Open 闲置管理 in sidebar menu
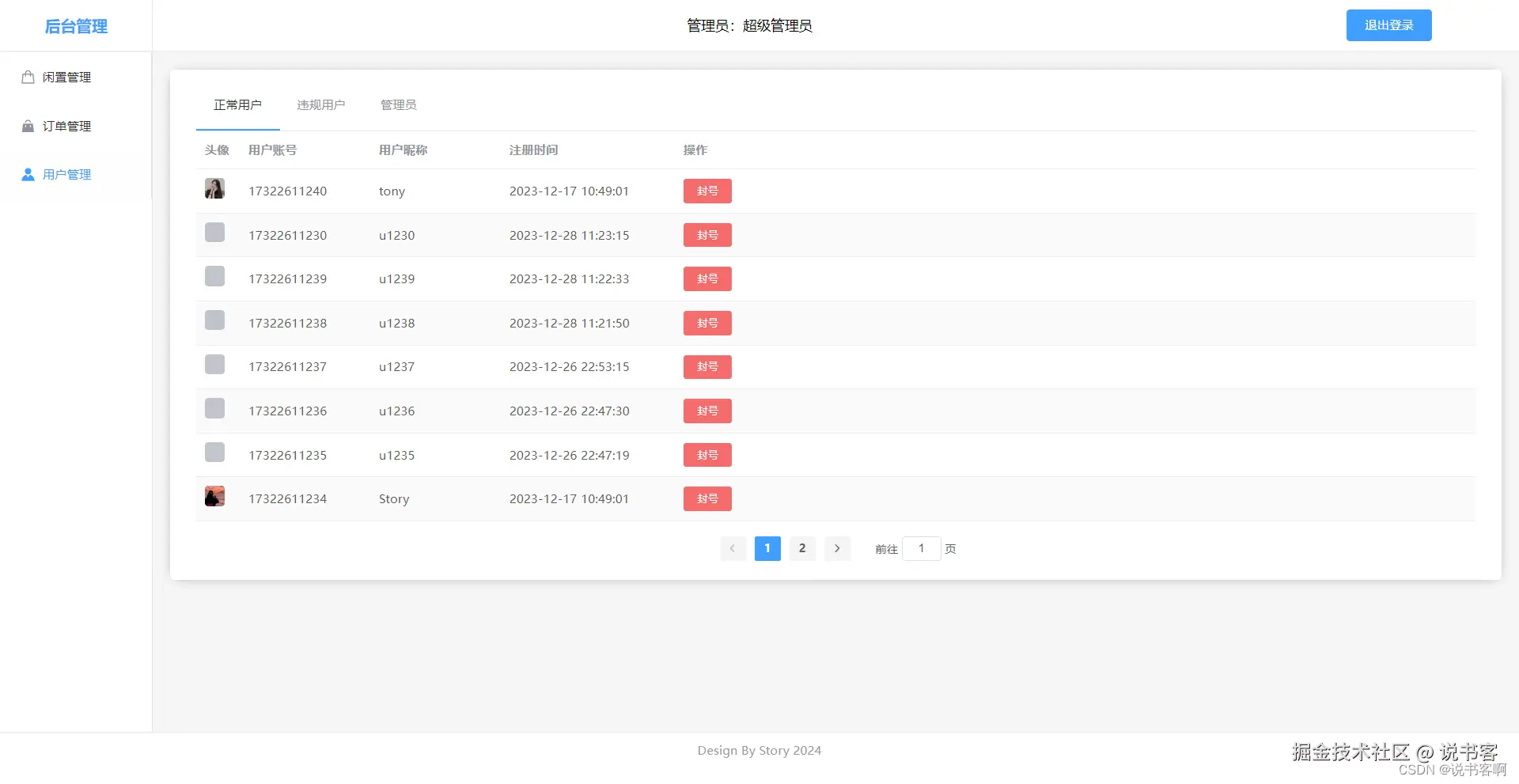The height and width of the screenshot is (784, 1519). 76,77
